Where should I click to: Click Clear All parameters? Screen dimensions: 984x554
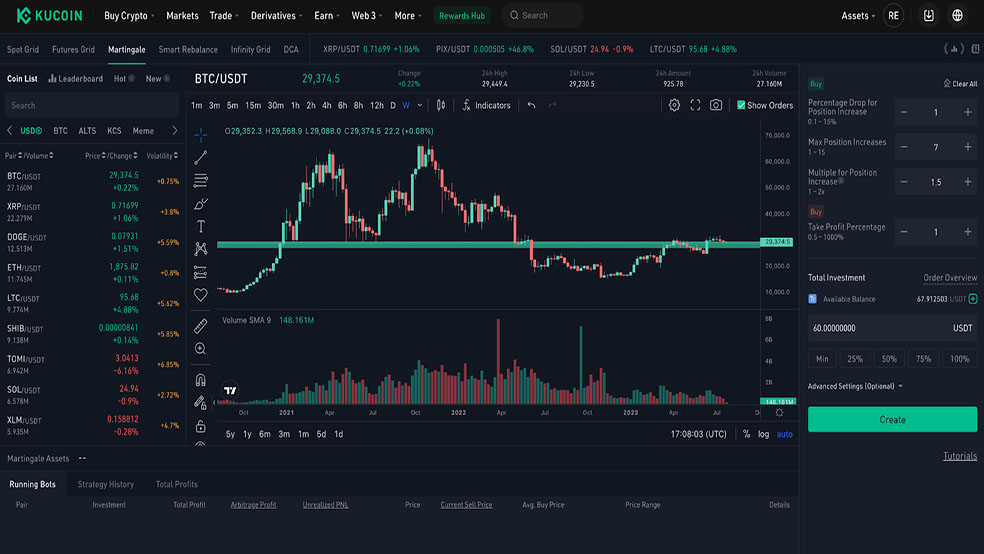960,83
